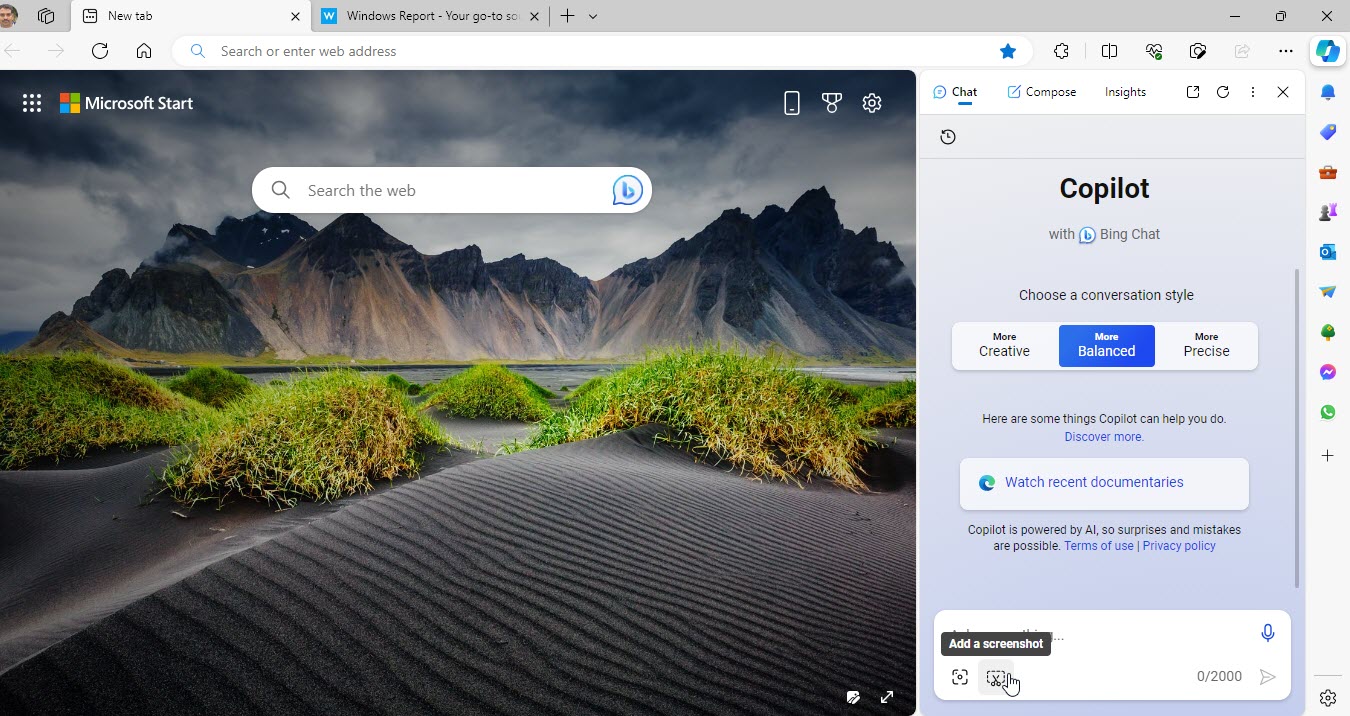1350x716 pixels.
Task: Click the Microsoft Start logo
Action: [x=126, y=103]
